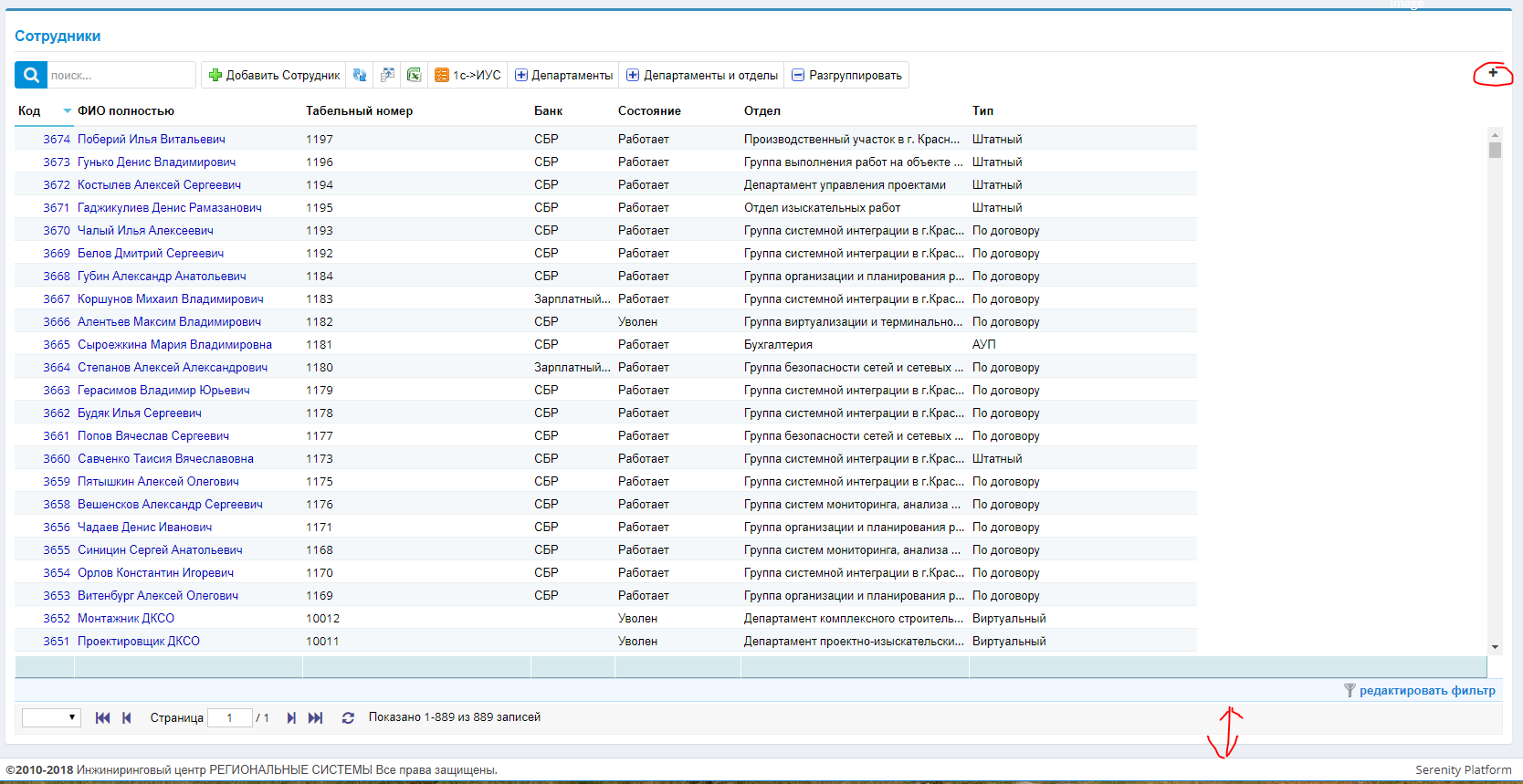Open employee Костылев Алексей Сергеевич

[x=159, y=184]
